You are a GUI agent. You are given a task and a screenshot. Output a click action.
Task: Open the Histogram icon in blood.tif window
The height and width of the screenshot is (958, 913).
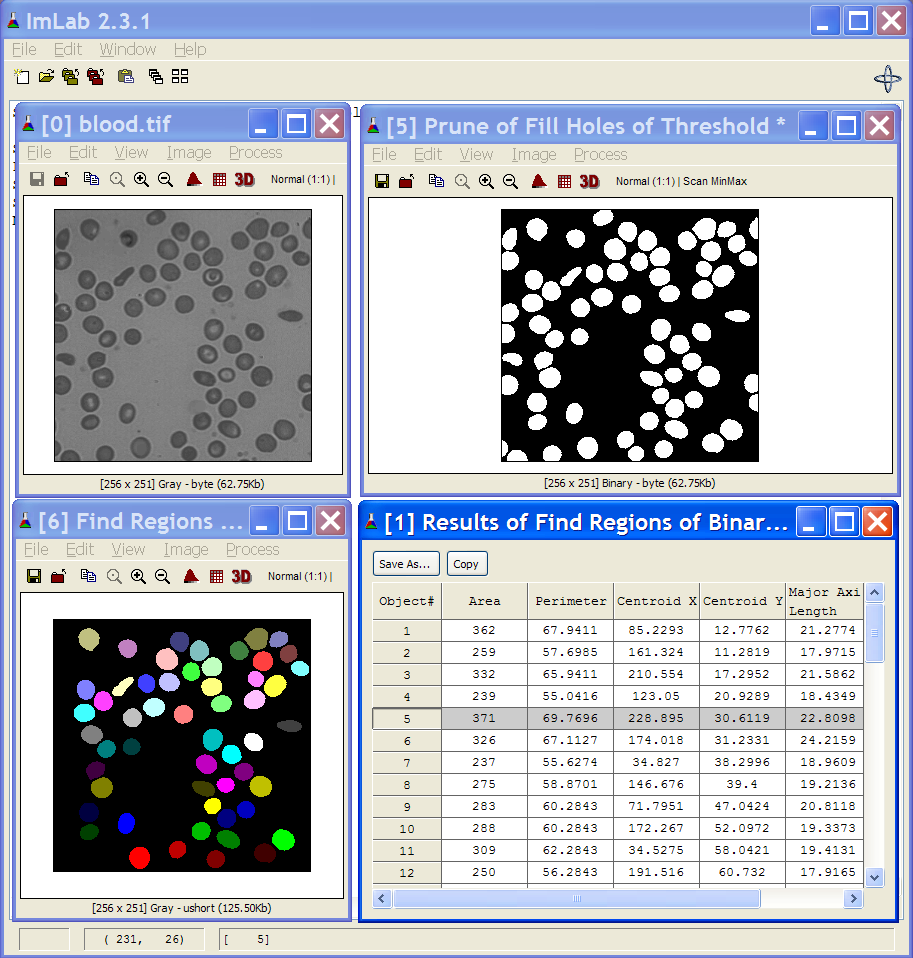(194, 179)
